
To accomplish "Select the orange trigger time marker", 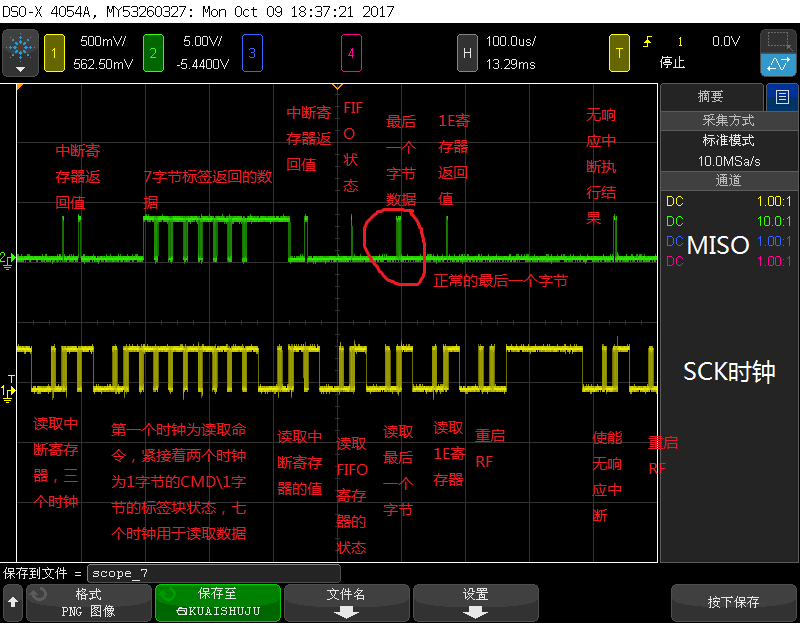I will (x=337, y=87).
